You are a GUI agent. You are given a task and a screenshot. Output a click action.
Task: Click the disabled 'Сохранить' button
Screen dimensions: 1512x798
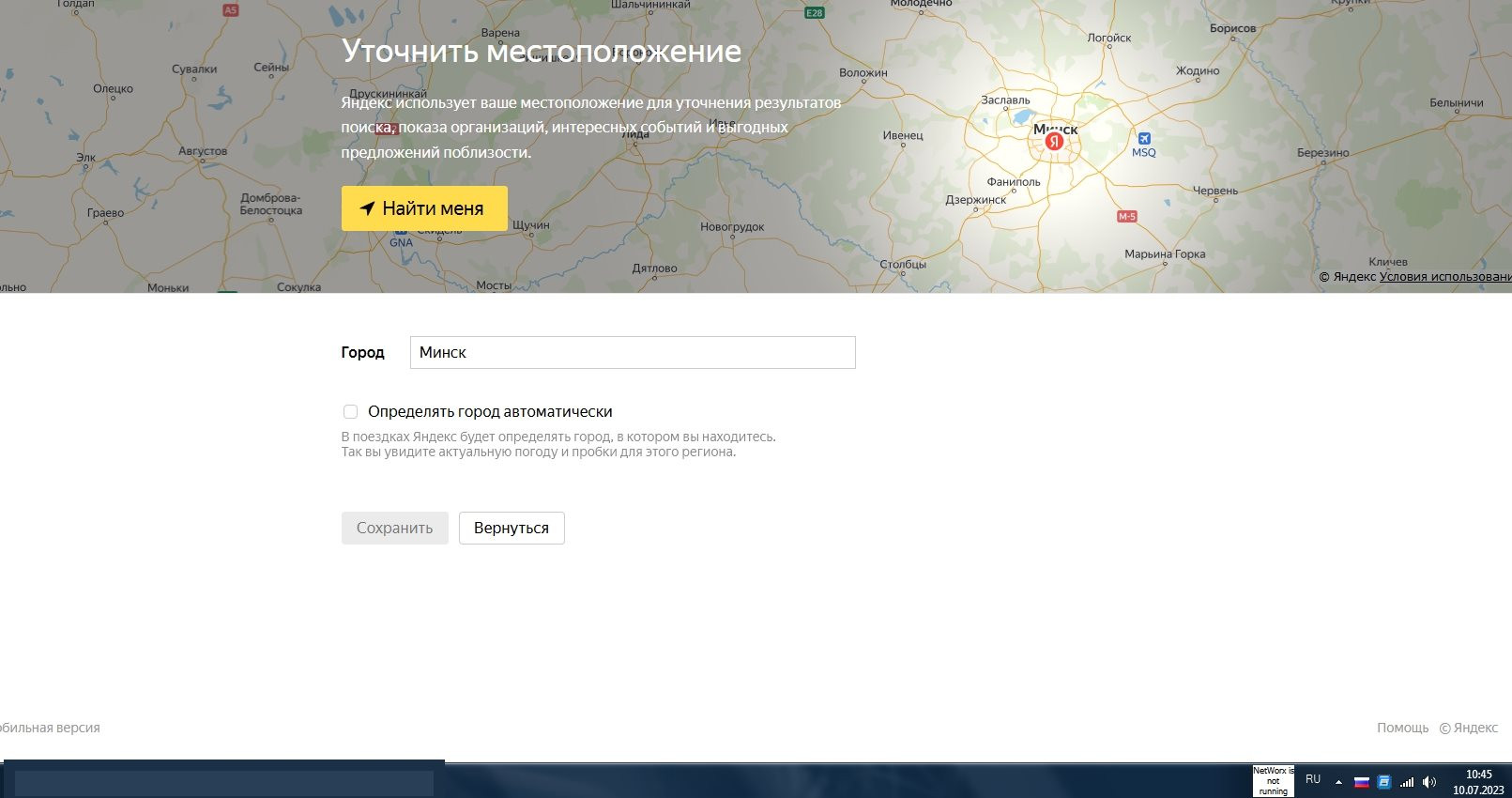pos(394,528)
